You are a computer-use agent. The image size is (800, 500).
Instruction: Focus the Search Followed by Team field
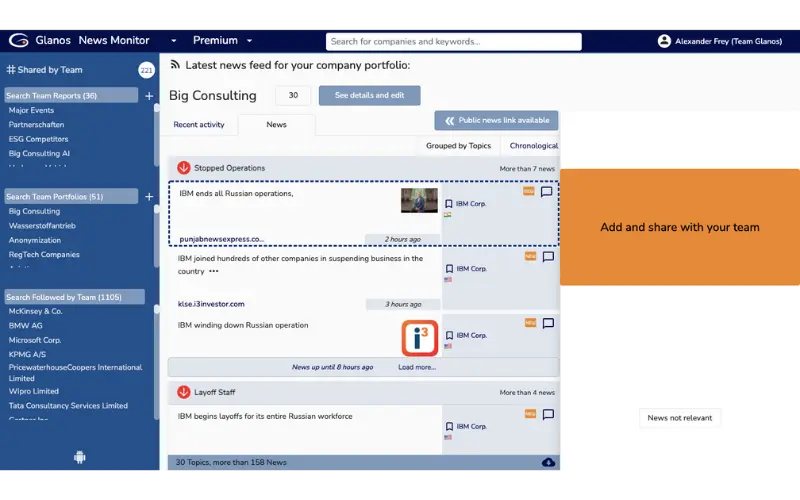click(x=74, y=297)
